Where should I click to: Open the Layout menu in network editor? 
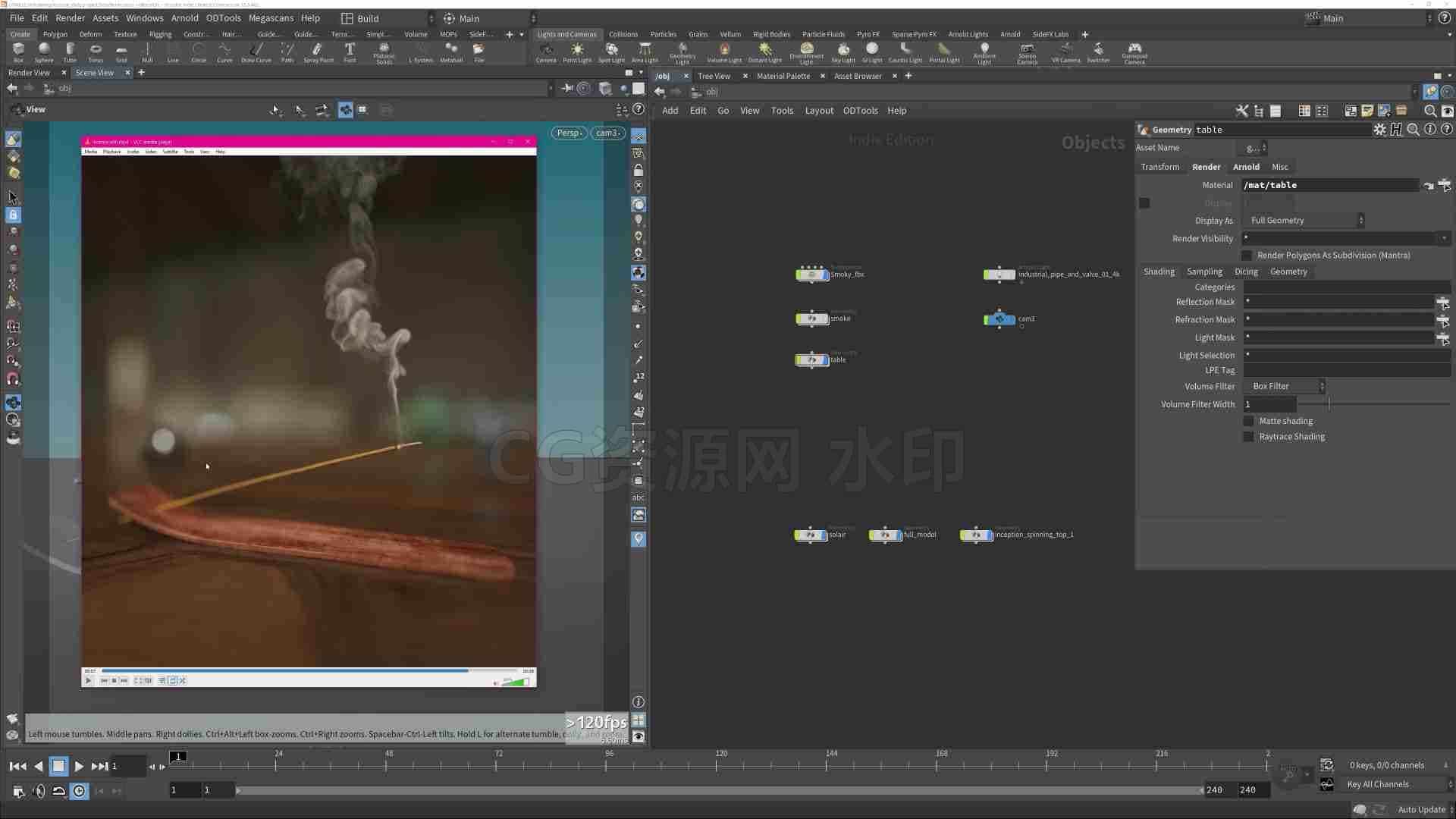[819, 111]
